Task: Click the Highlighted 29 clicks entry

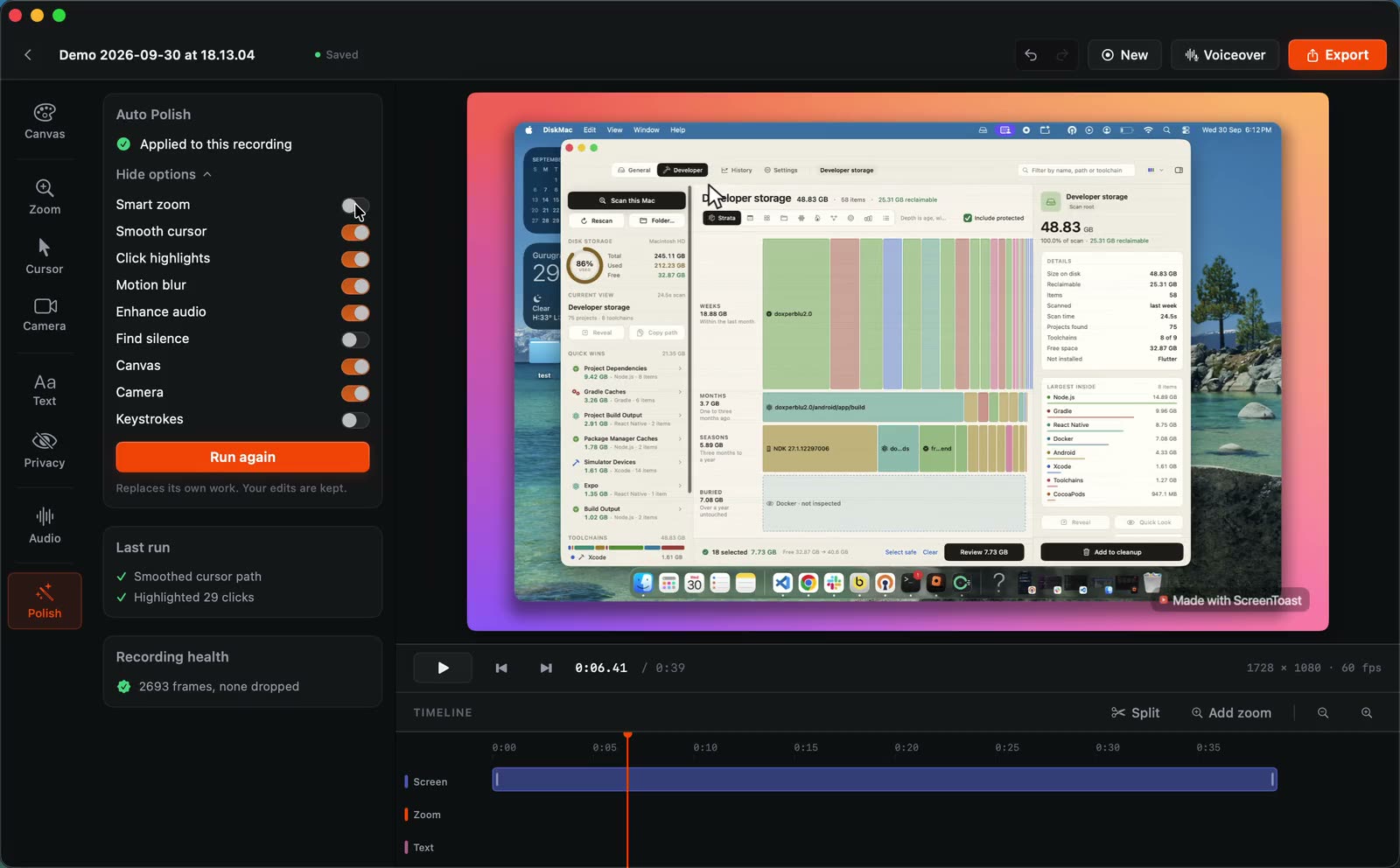Action: click(193, 598)
